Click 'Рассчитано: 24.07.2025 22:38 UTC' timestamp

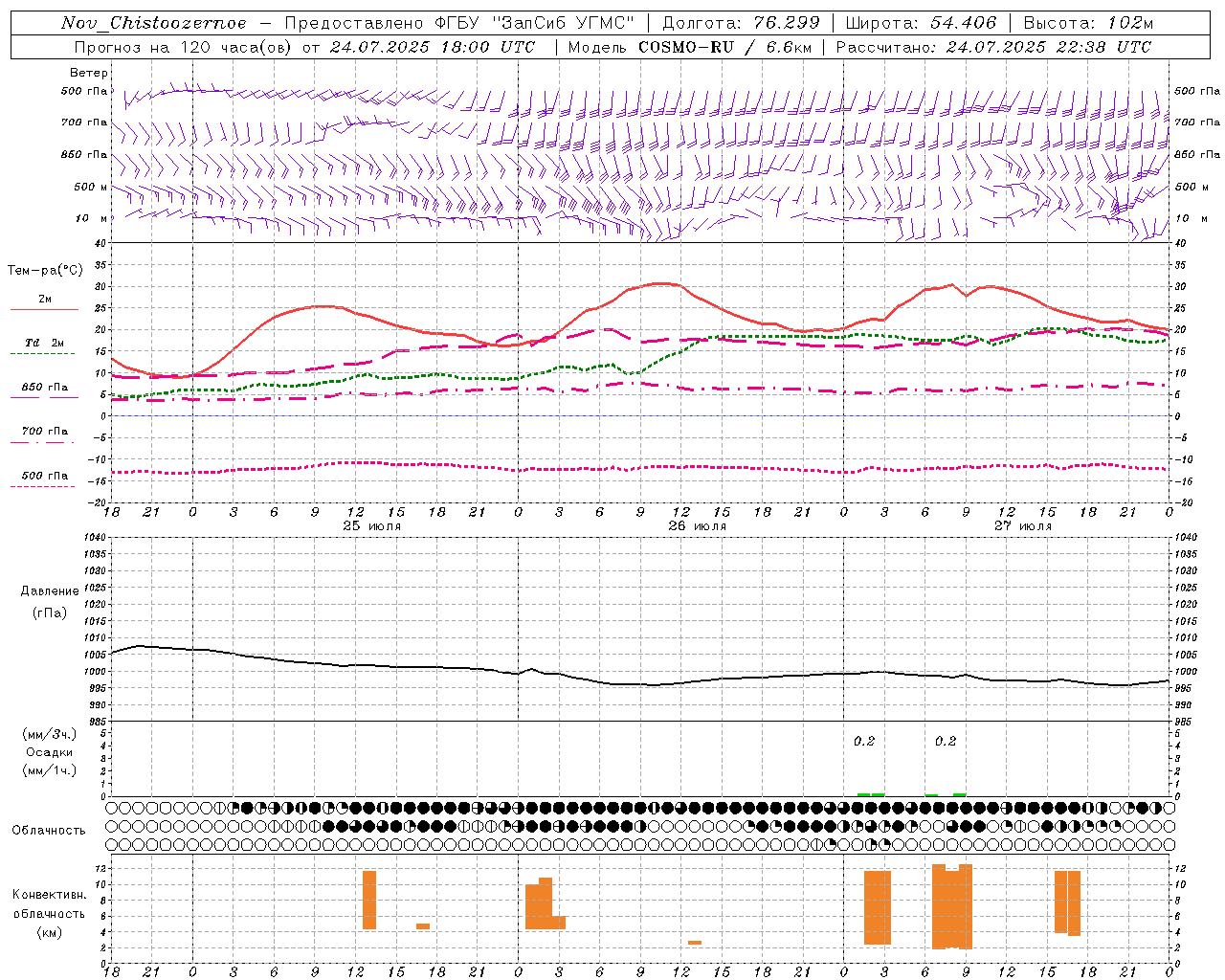coord(993,47)
